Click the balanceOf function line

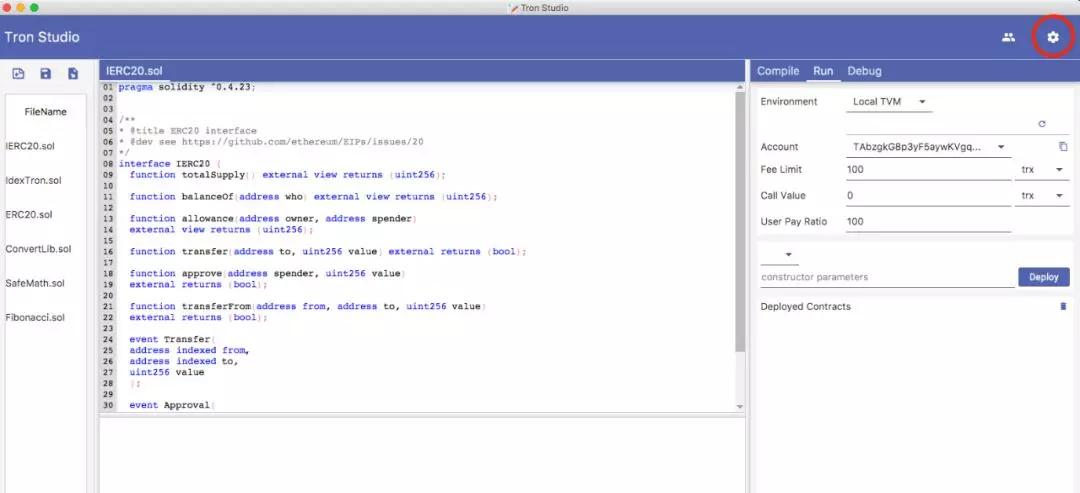pos(313,197)
